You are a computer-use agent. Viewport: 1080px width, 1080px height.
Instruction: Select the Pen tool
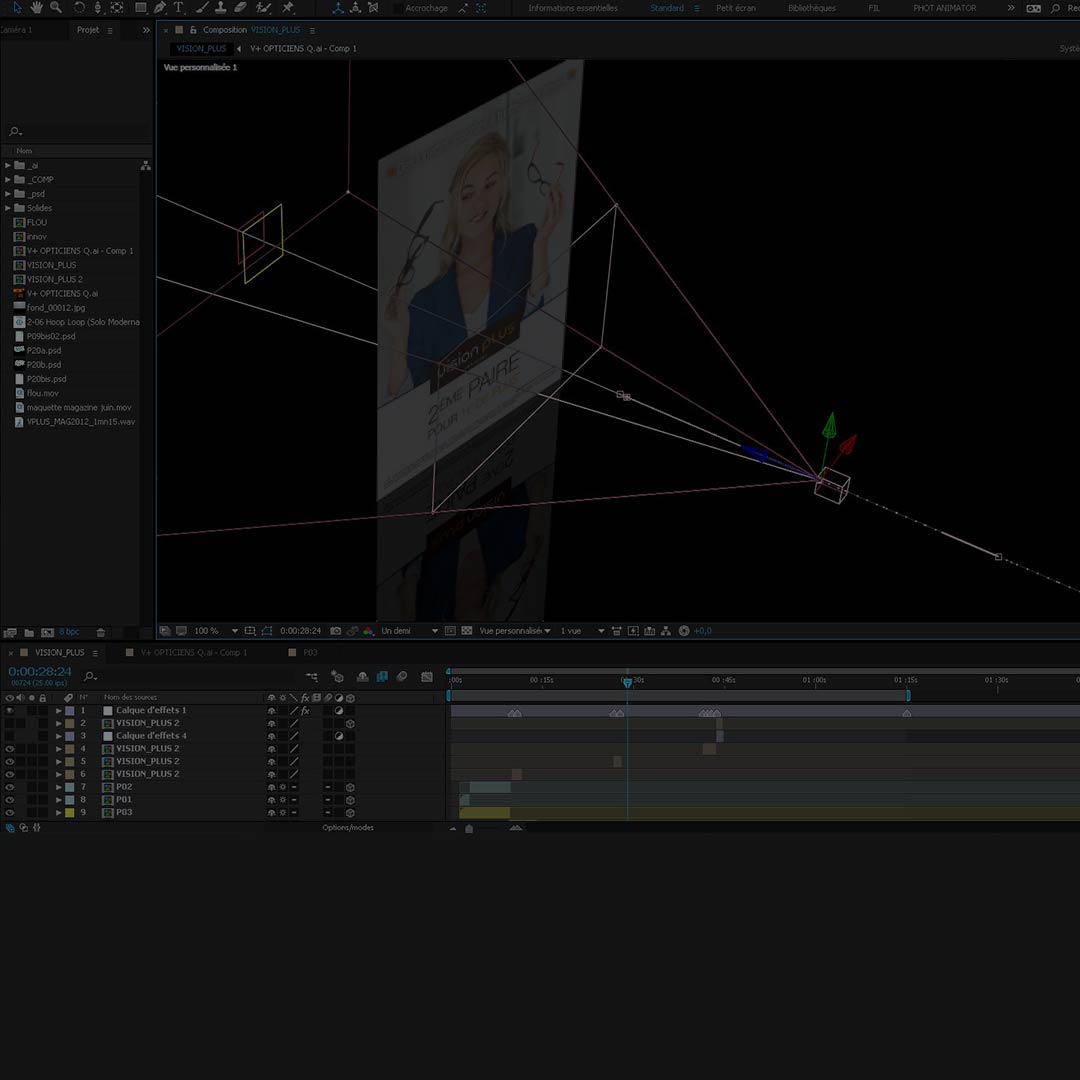click(x=160, y=8)
